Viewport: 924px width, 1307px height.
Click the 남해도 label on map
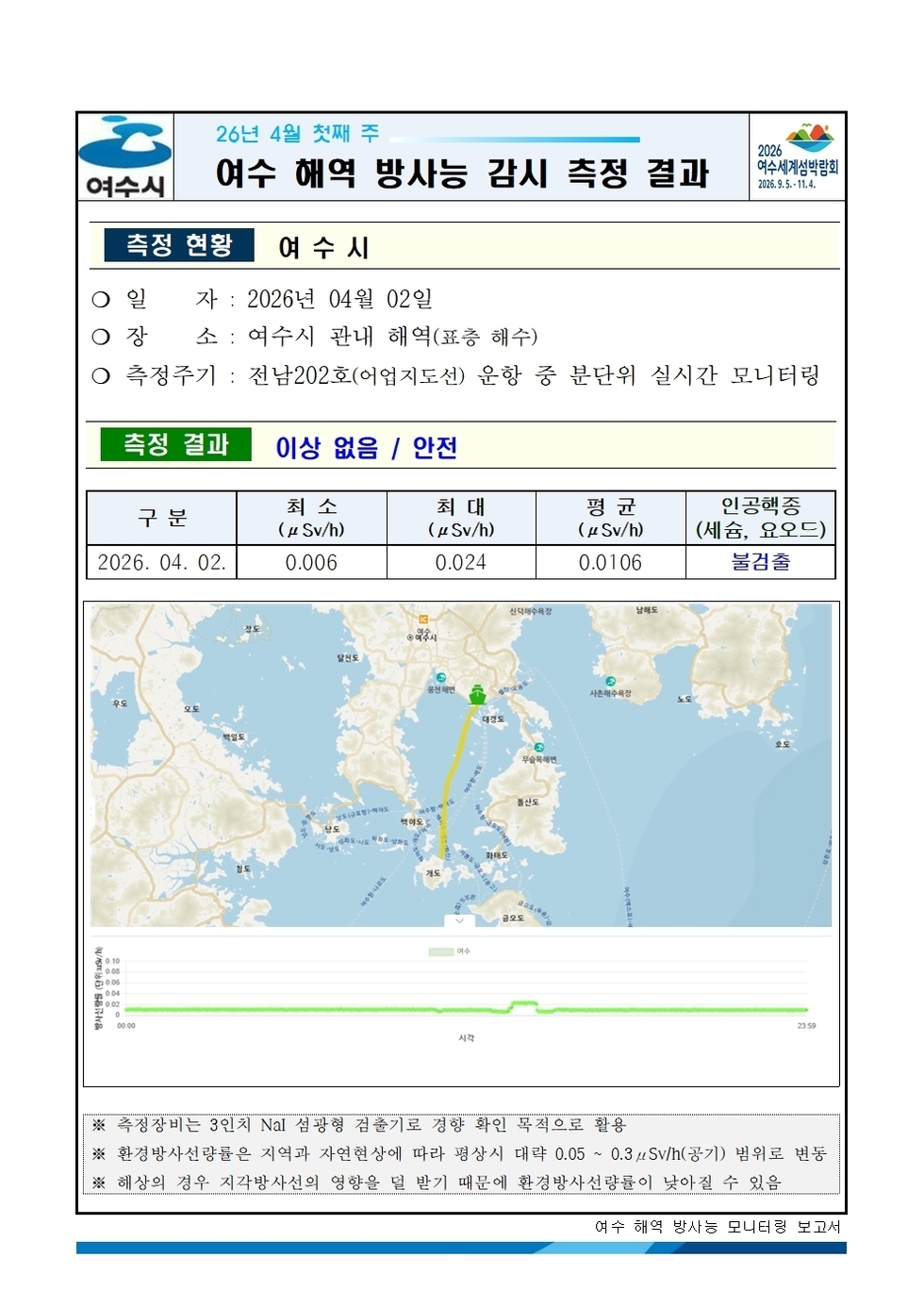pos(647,611)
